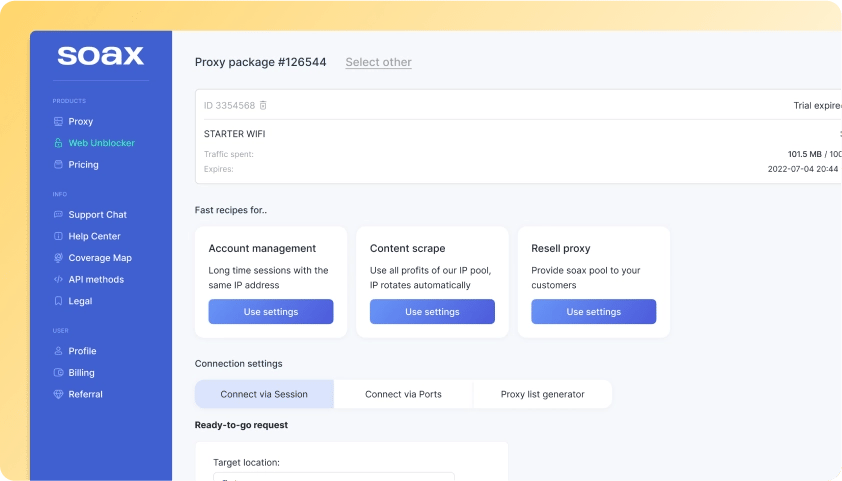
Task: Open the Target location dropdown
Action: point(334,477)
